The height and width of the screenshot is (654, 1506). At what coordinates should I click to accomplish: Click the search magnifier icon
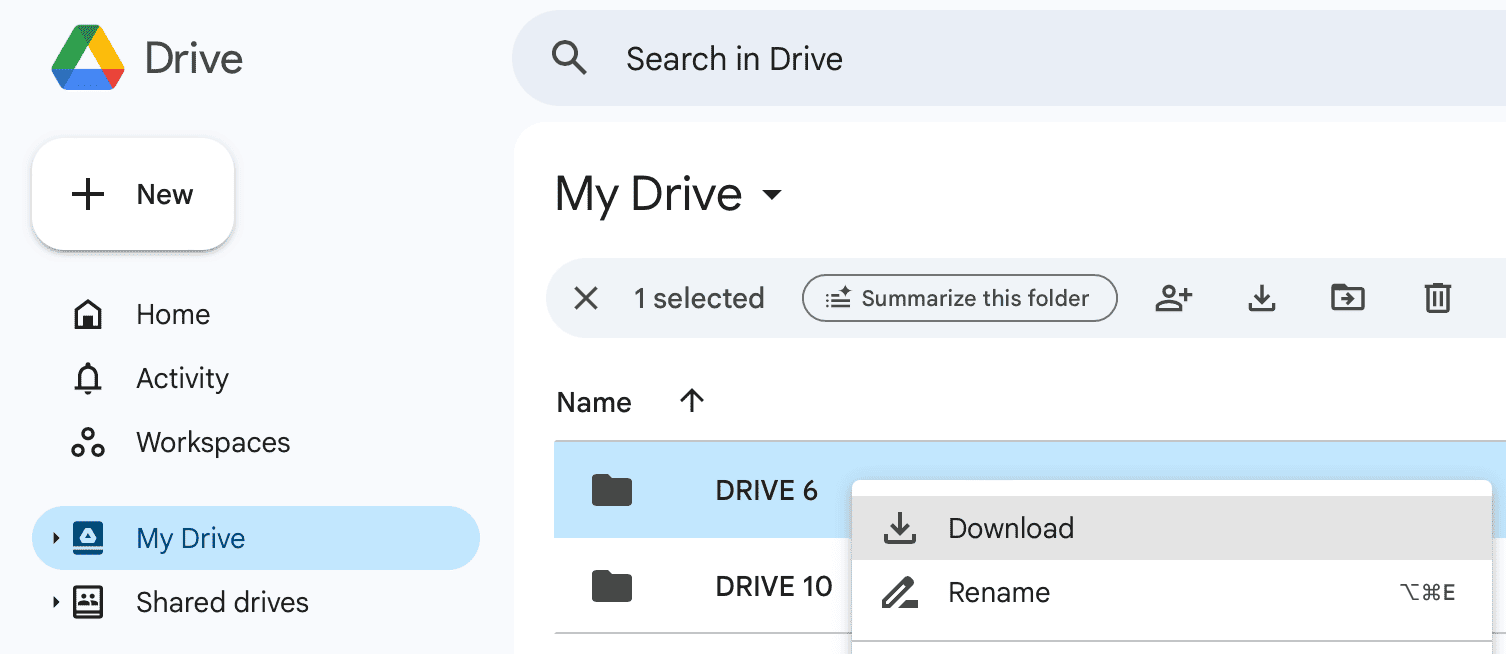click(570, 58)
